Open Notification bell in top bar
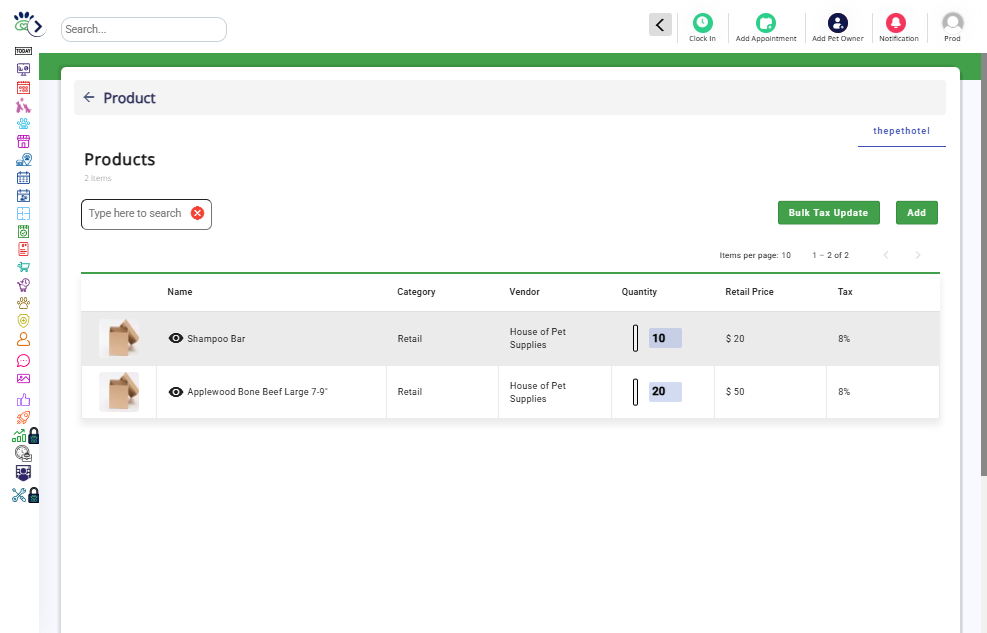 pyautogui.click(x=898, y=28)
